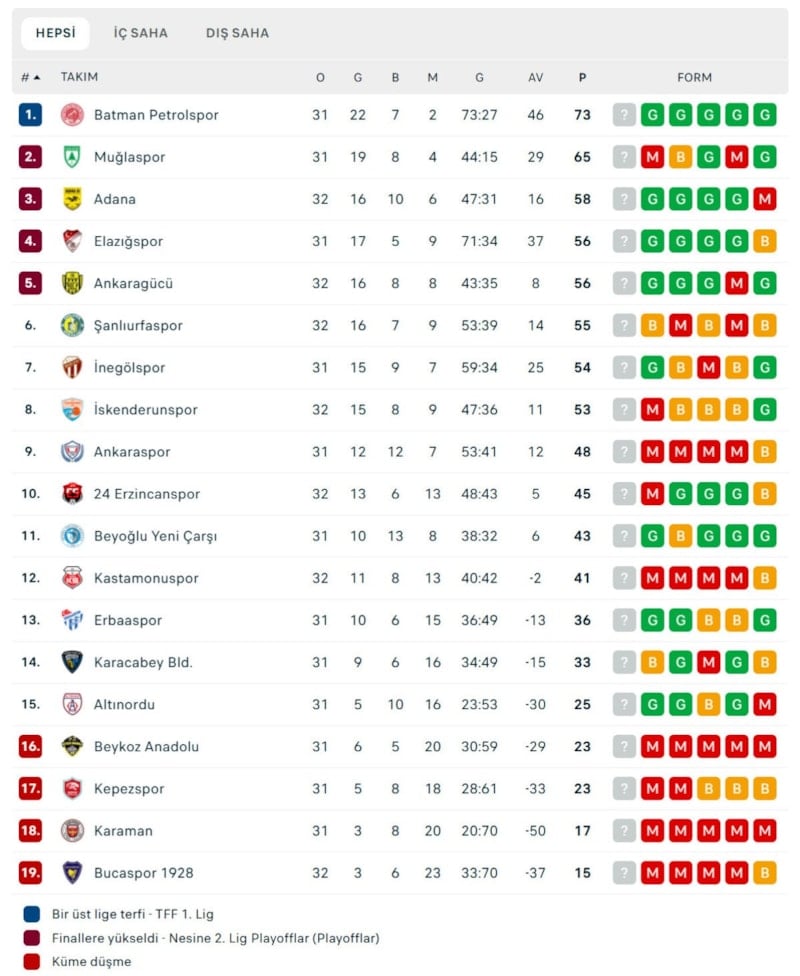This screenshot has height=976, width=800.
Task: Click the Bucaspor 1928 team badge
Action: coord(72,873)
